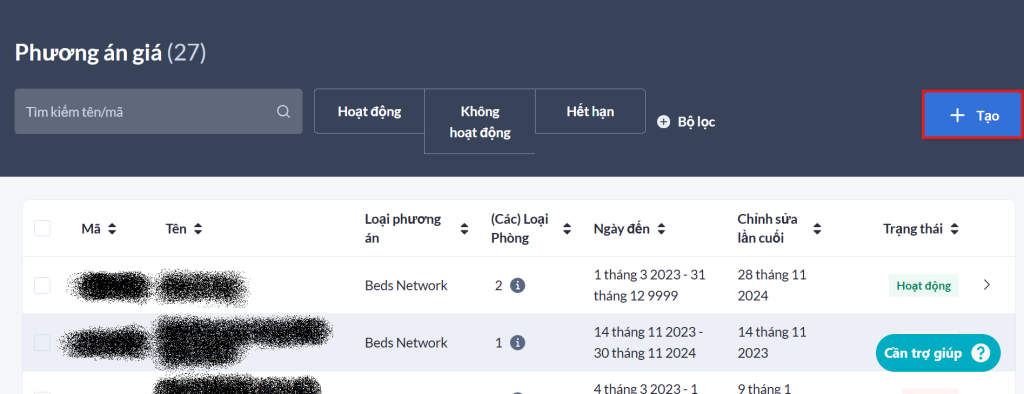Expand the first row using its right chevron

click(x=987, y=285)
